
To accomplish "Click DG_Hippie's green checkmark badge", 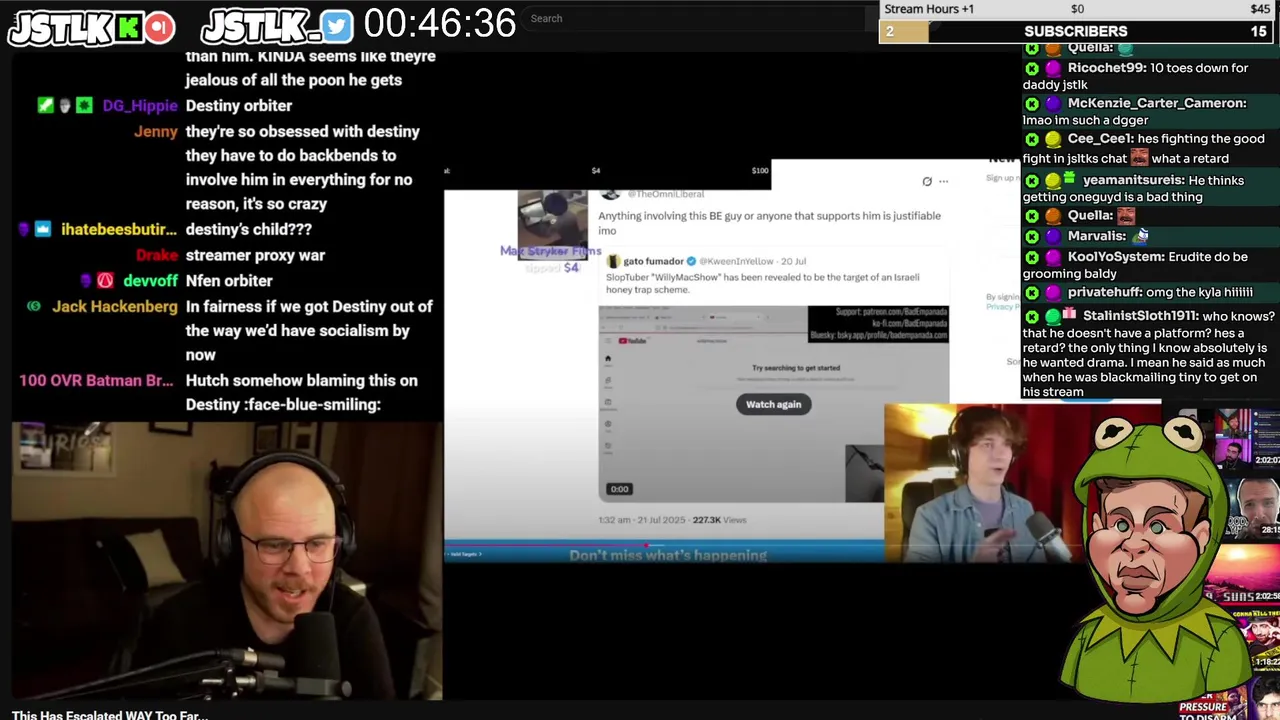I will point(45,105).
